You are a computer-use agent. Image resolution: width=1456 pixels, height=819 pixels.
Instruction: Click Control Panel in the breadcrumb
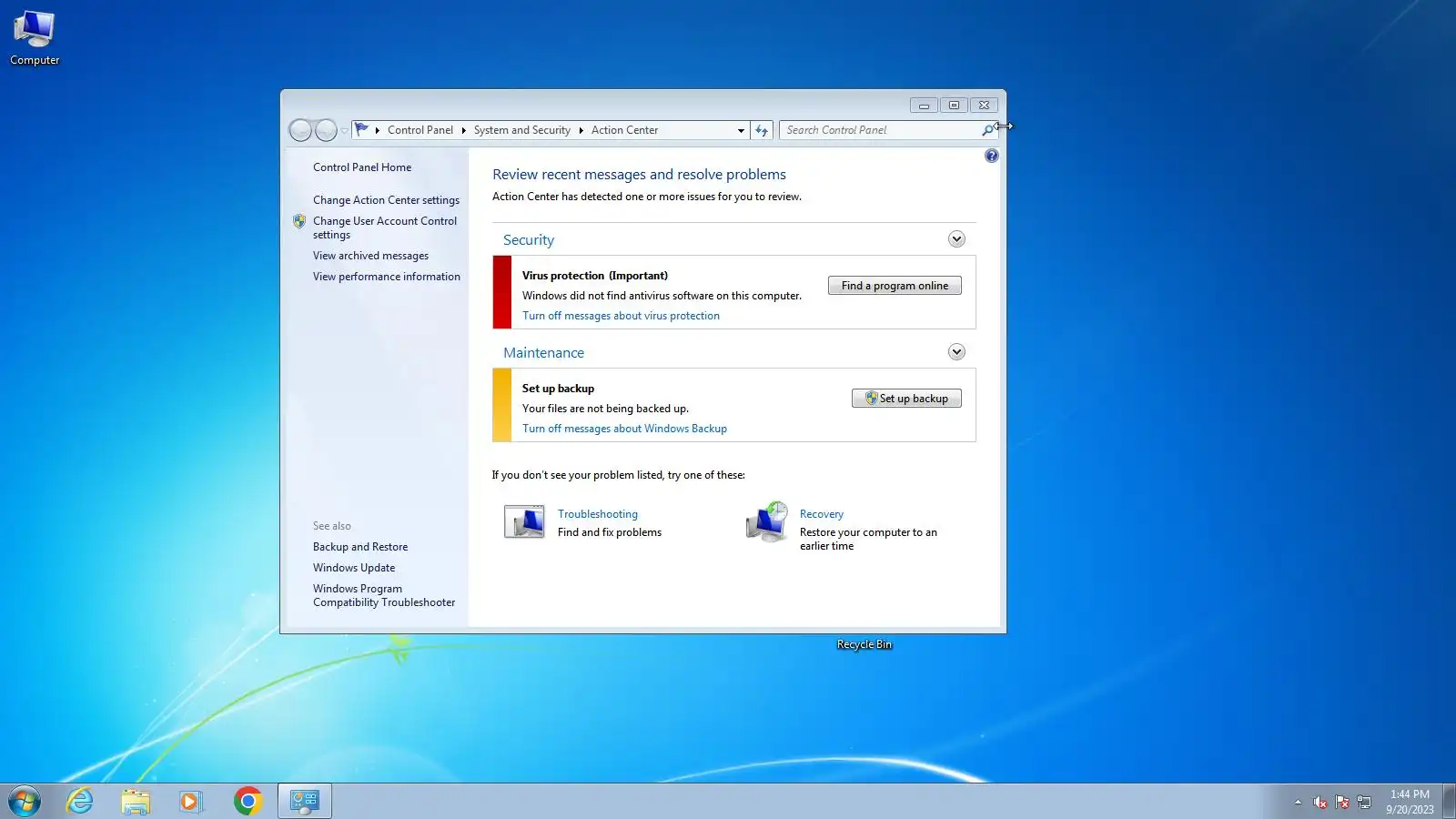click(420, 130)
